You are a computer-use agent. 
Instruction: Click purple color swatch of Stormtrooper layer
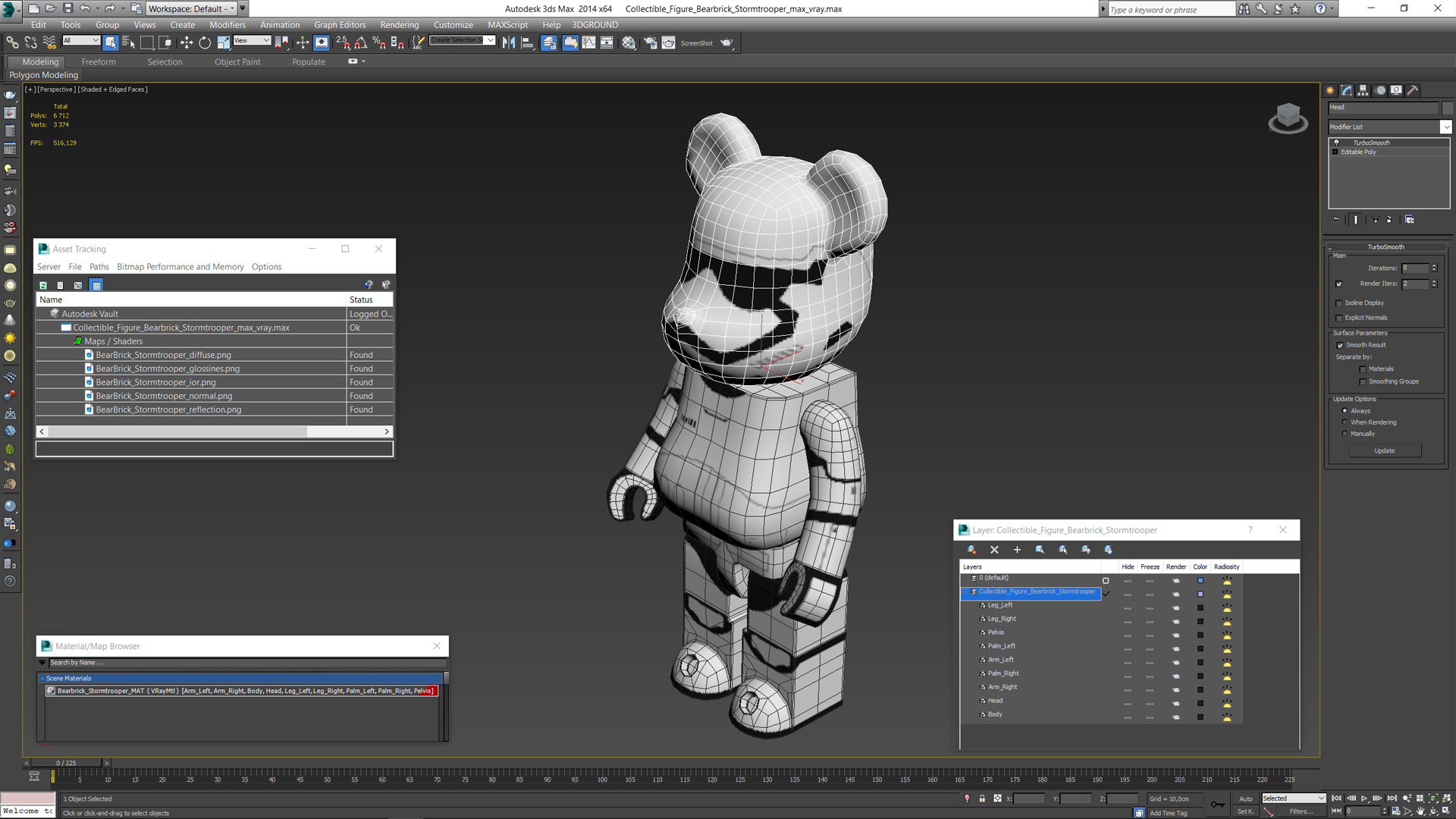coord(1200,595)
